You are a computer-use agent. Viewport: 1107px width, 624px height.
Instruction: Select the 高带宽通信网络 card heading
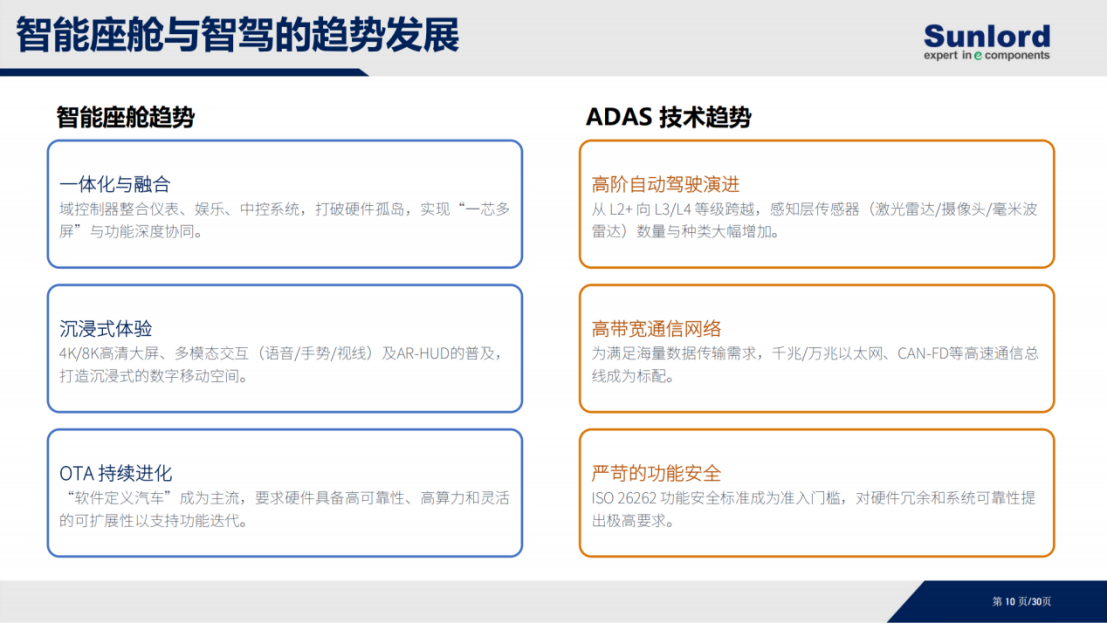click(x=657, y=328)
